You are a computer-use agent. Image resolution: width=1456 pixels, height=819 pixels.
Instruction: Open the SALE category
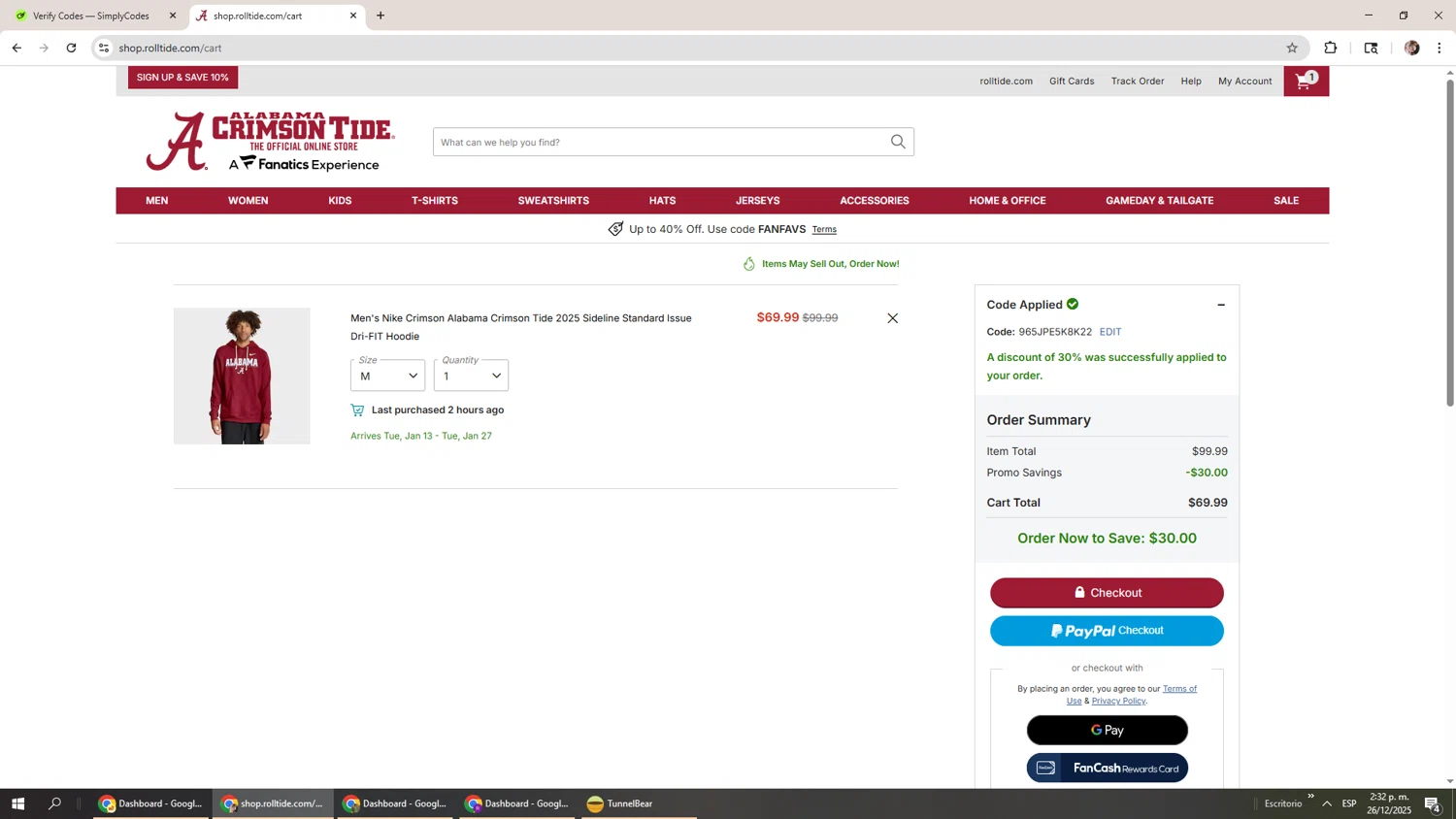tap(1286, 201)
